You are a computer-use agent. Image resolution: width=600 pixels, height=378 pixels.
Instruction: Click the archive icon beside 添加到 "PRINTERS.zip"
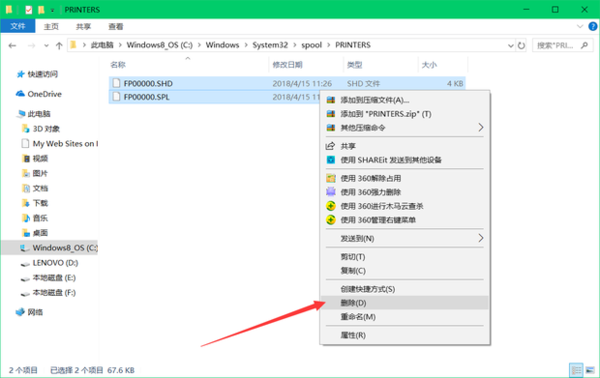(331, 114)
